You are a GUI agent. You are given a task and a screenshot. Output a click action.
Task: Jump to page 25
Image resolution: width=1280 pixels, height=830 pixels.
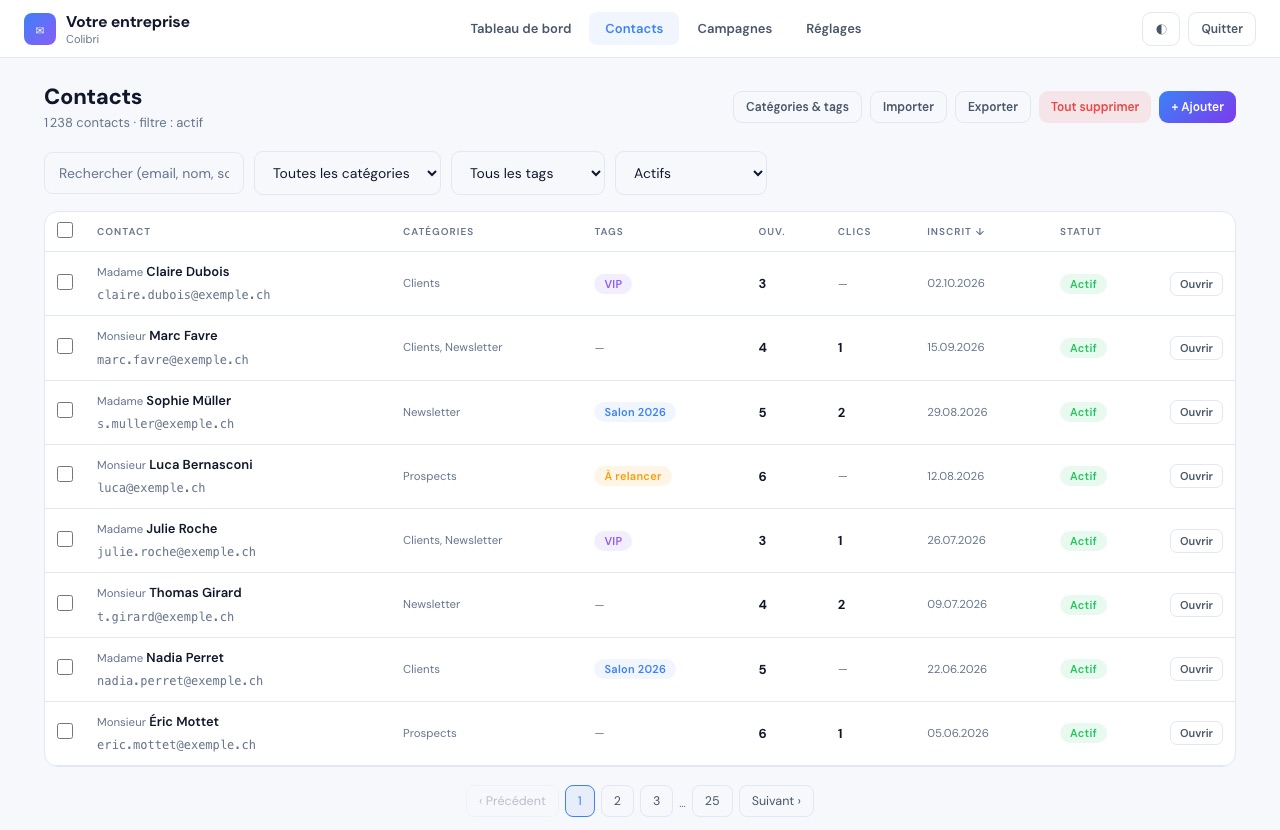click(x=712, y=801)
